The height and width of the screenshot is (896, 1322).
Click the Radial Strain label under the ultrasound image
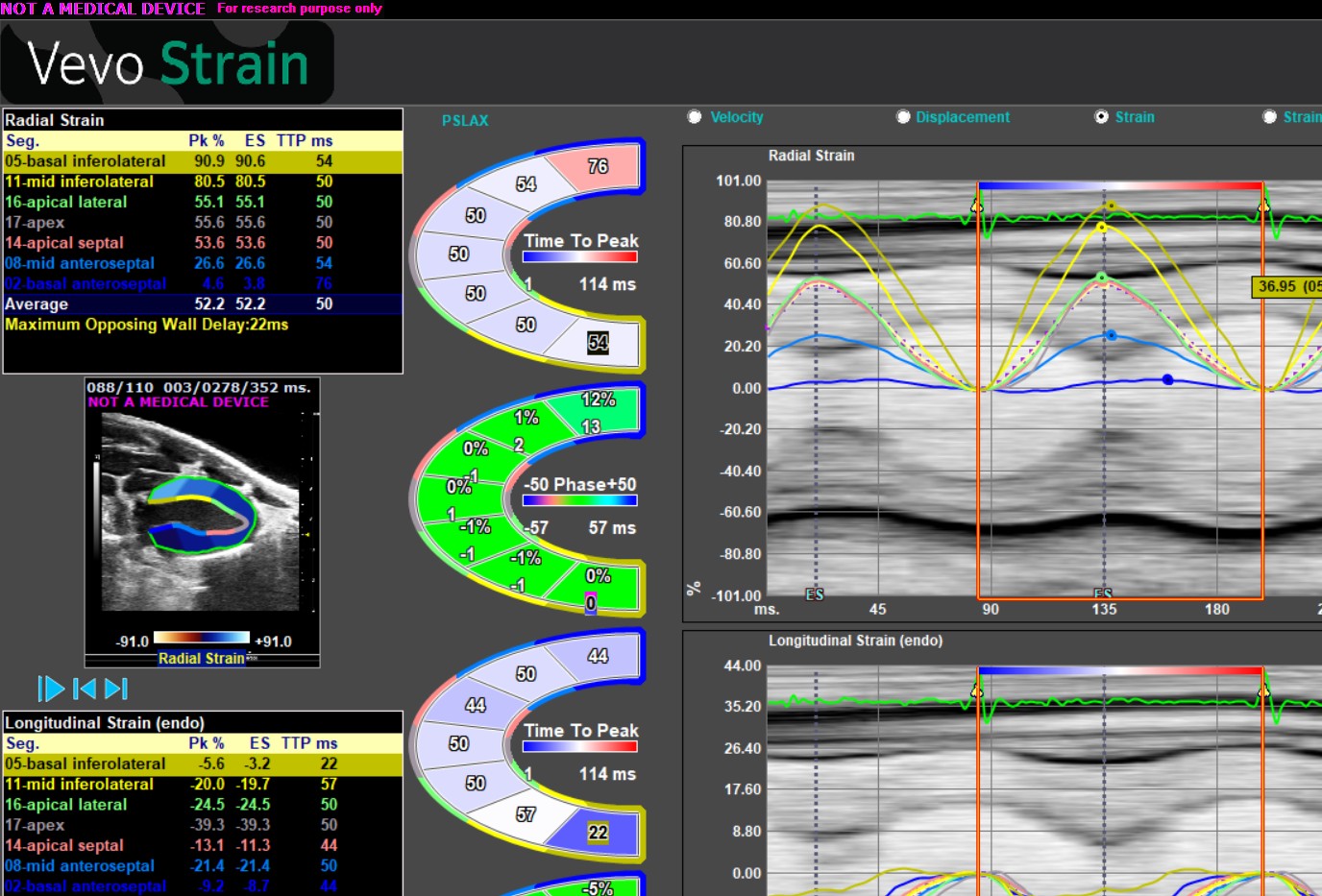pos(201,659)
